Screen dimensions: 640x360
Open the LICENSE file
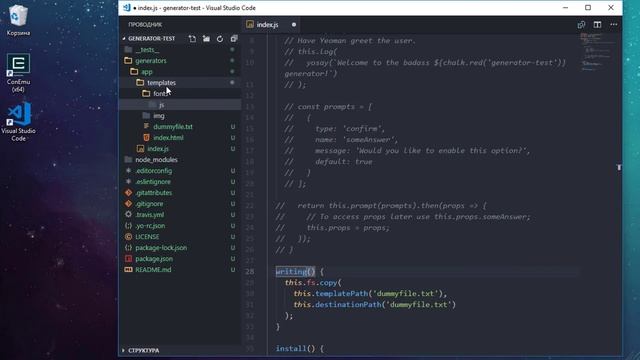click(x=147, y=237)
